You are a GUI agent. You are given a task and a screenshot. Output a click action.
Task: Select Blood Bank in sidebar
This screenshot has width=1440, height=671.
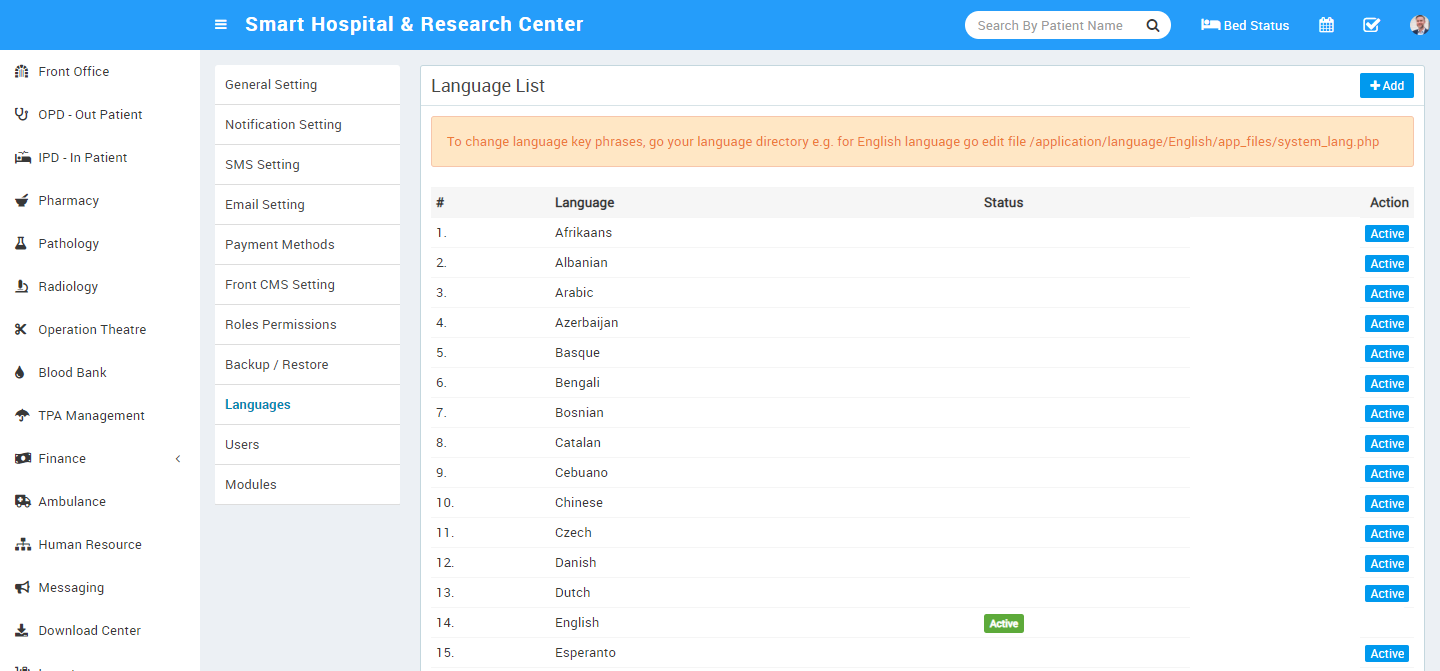pos(72,373)
